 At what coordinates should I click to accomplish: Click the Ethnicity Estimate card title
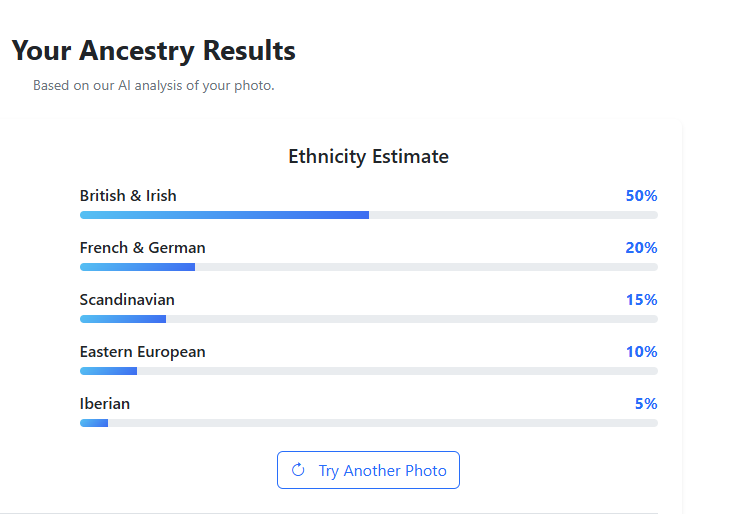click(x=368, y=157)
